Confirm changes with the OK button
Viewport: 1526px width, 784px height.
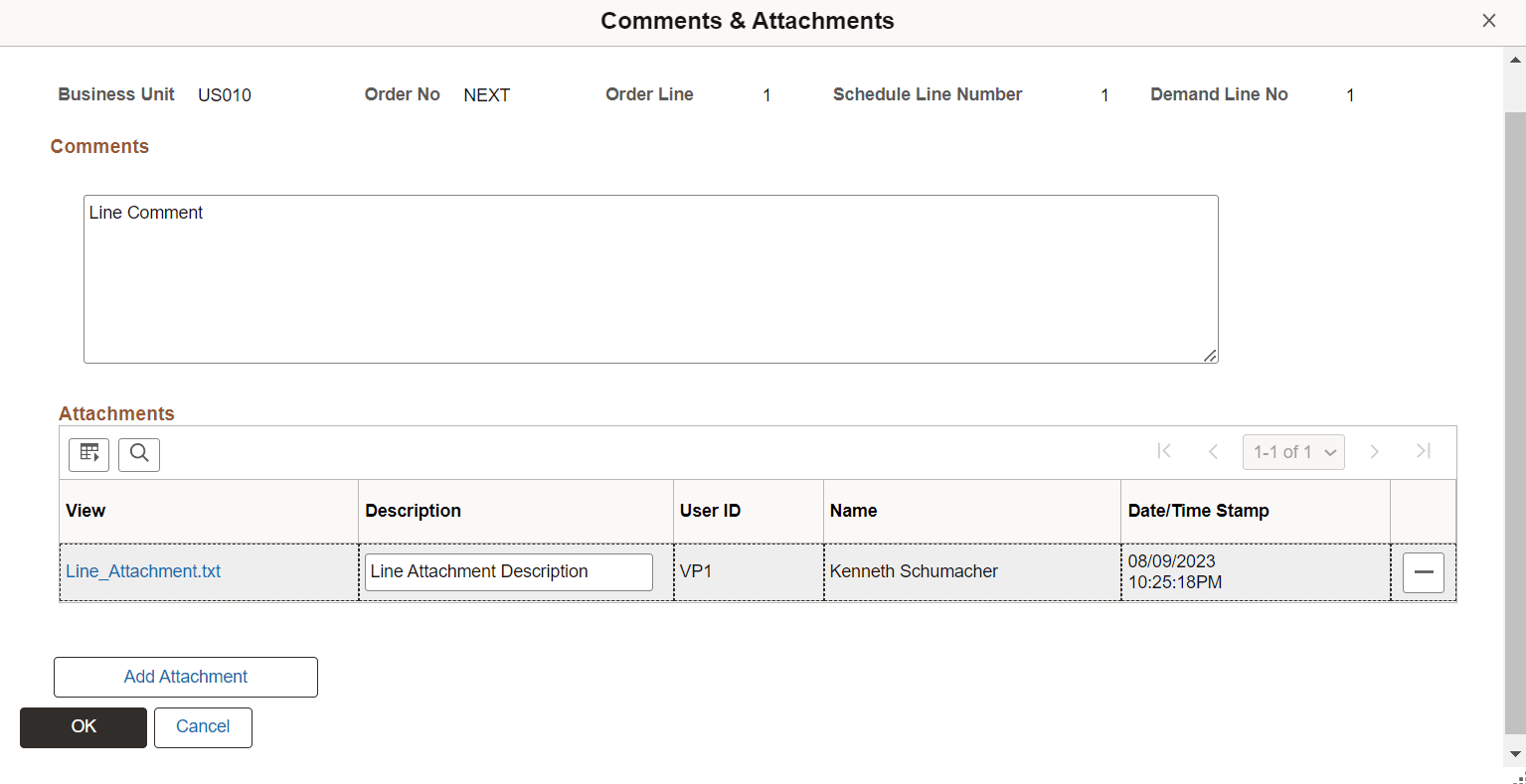pyautogui.click(x=83, y=727)
